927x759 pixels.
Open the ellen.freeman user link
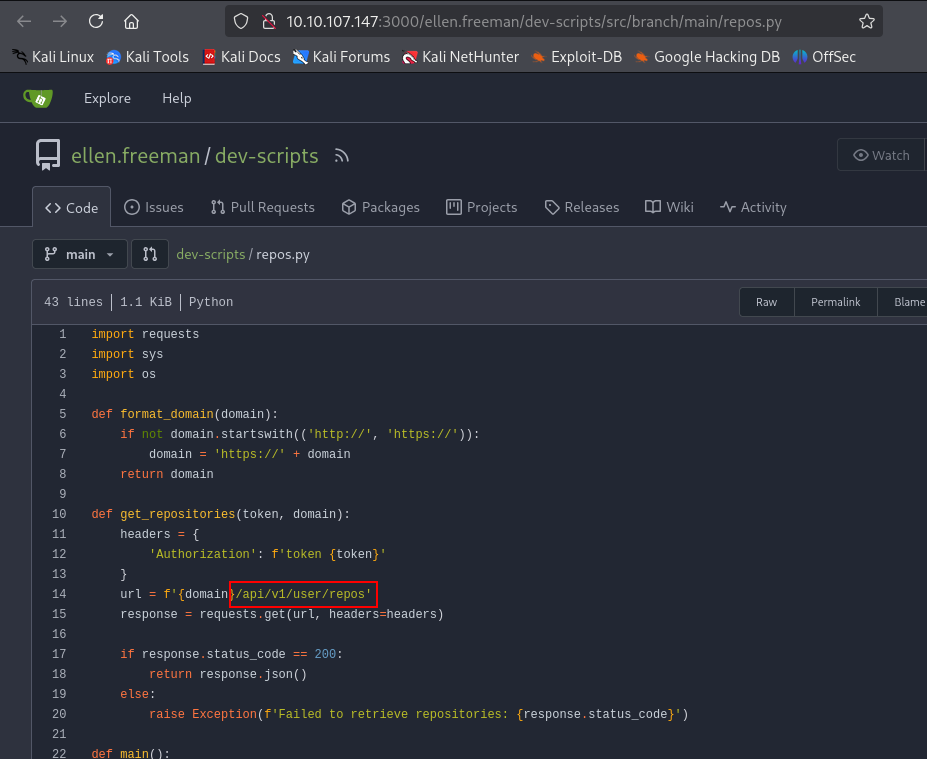135,156
